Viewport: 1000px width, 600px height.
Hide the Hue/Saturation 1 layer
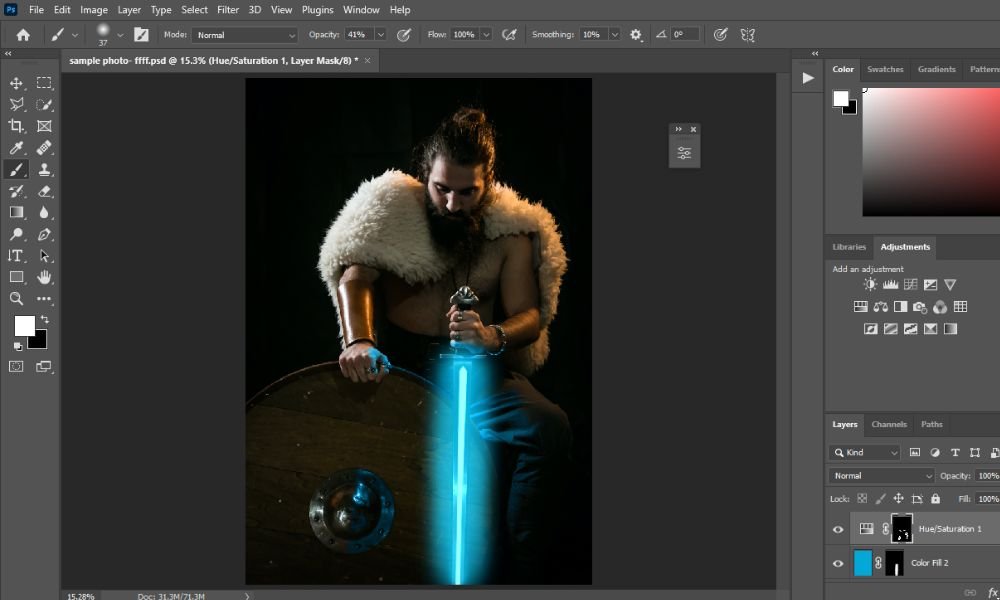click(x=838, y=529)
